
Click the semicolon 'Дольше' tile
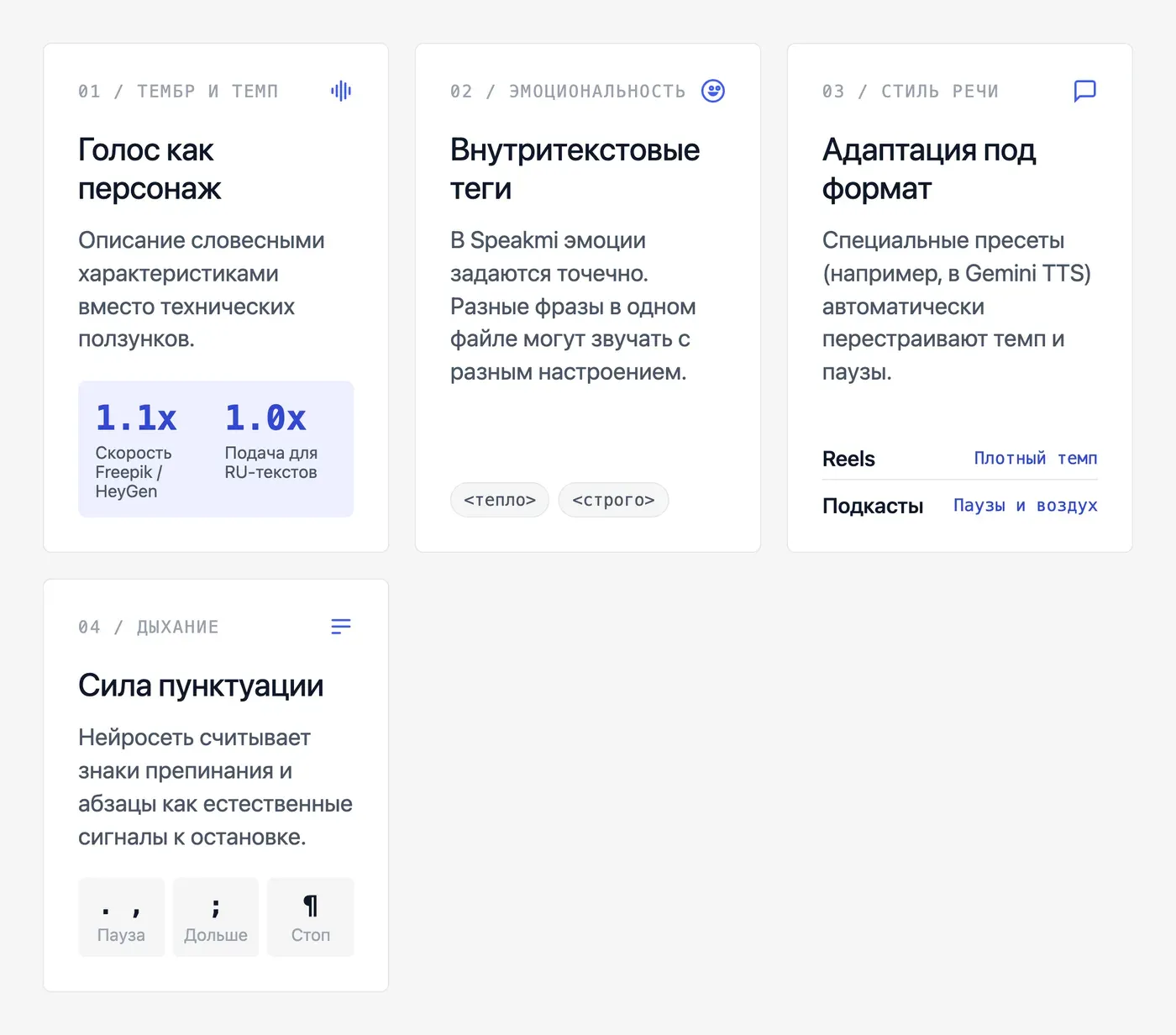216,917
